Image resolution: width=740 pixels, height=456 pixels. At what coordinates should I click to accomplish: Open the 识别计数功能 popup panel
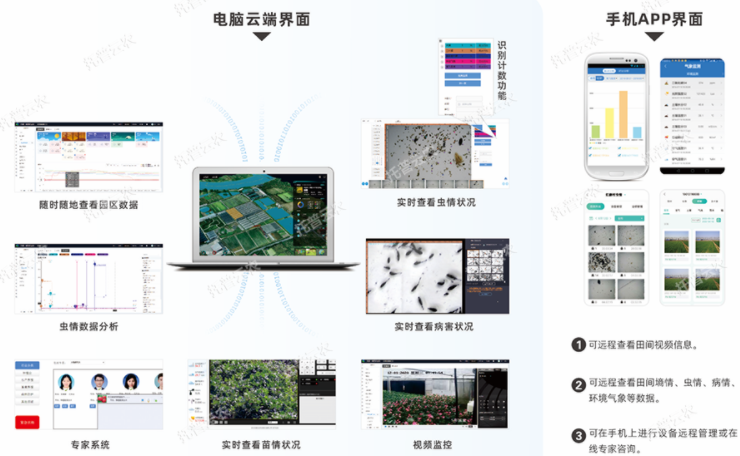[465, 77]
